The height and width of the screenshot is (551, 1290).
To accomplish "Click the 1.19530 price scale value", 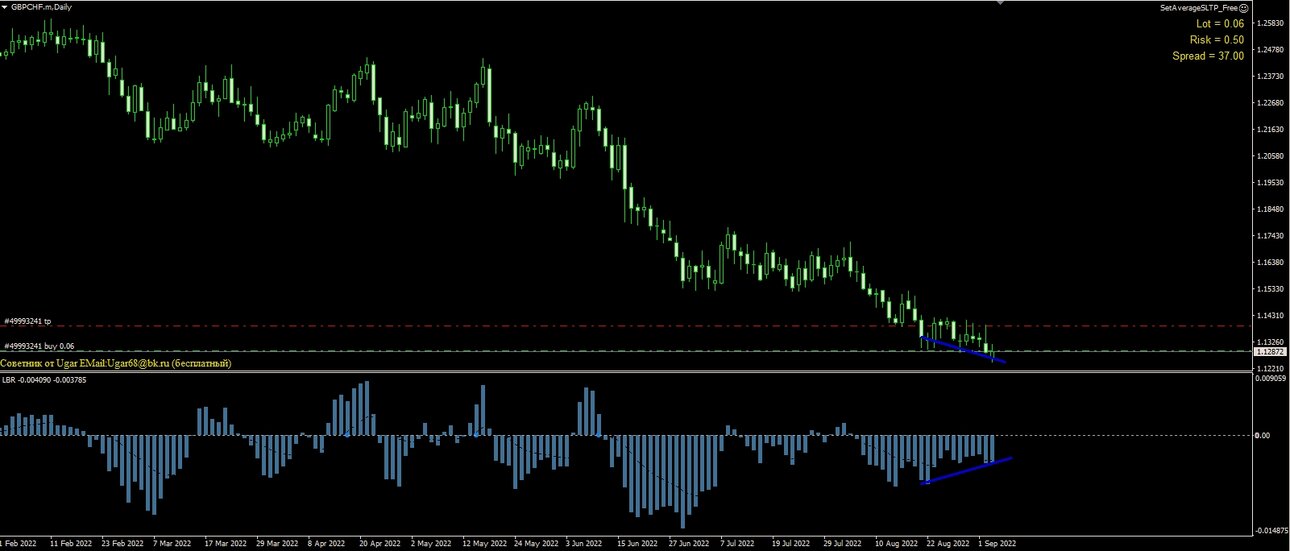I will click(x=1272, y=183).
